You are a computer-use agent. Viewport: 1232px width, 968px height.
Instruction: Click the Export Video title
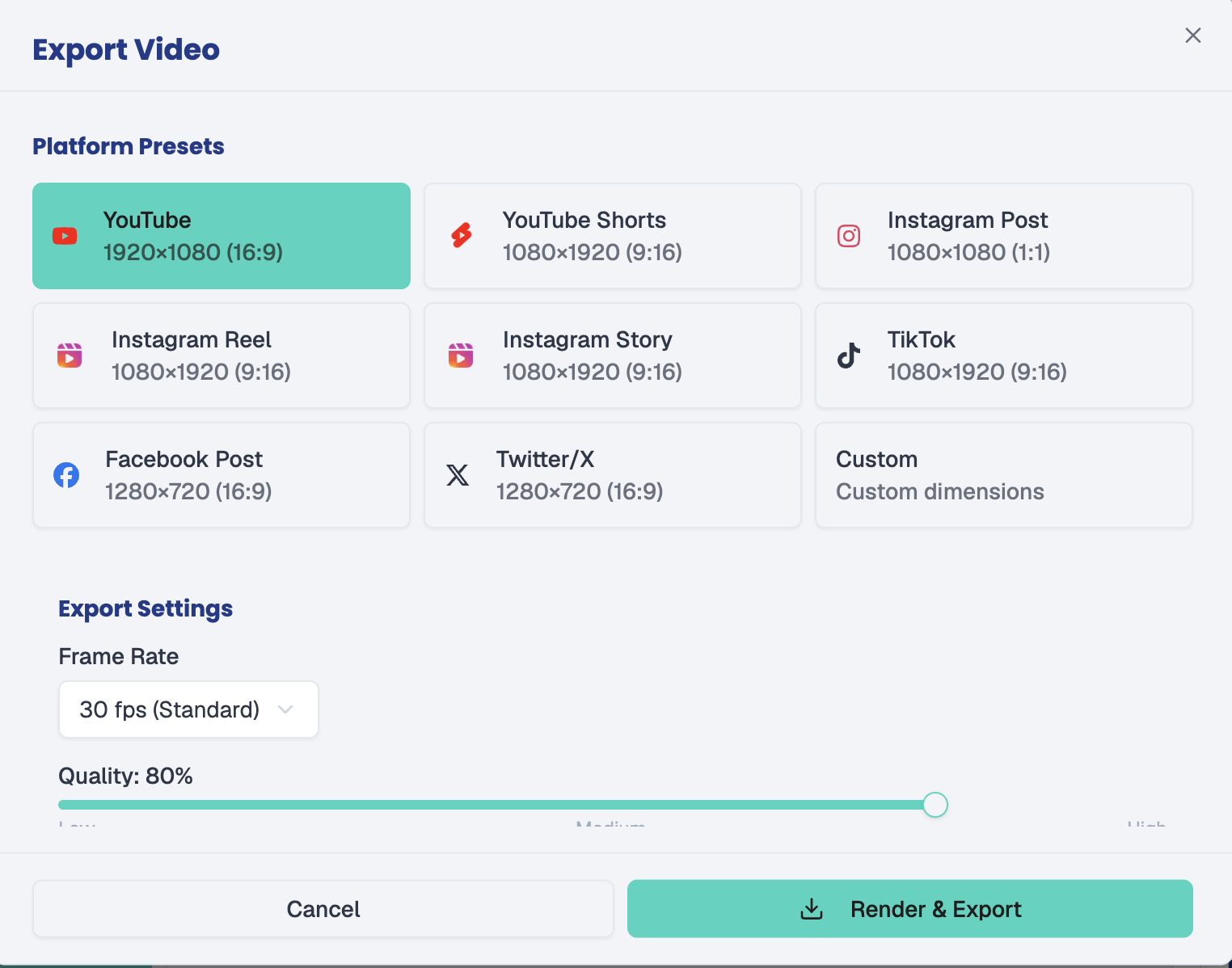point(126,49)
